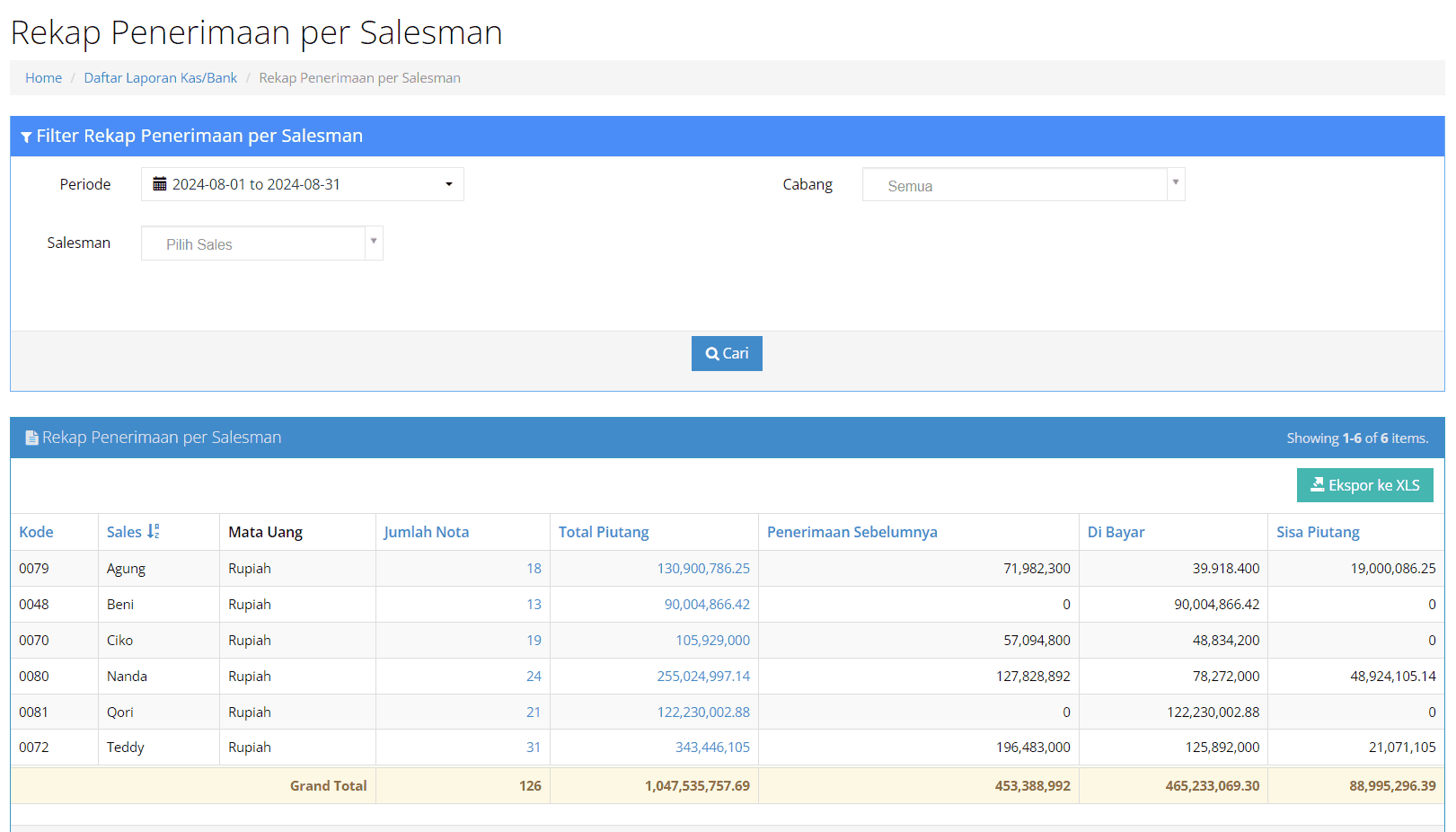Click the Cari search button
The image size is (1456, 832).
[x=727, y=354]
